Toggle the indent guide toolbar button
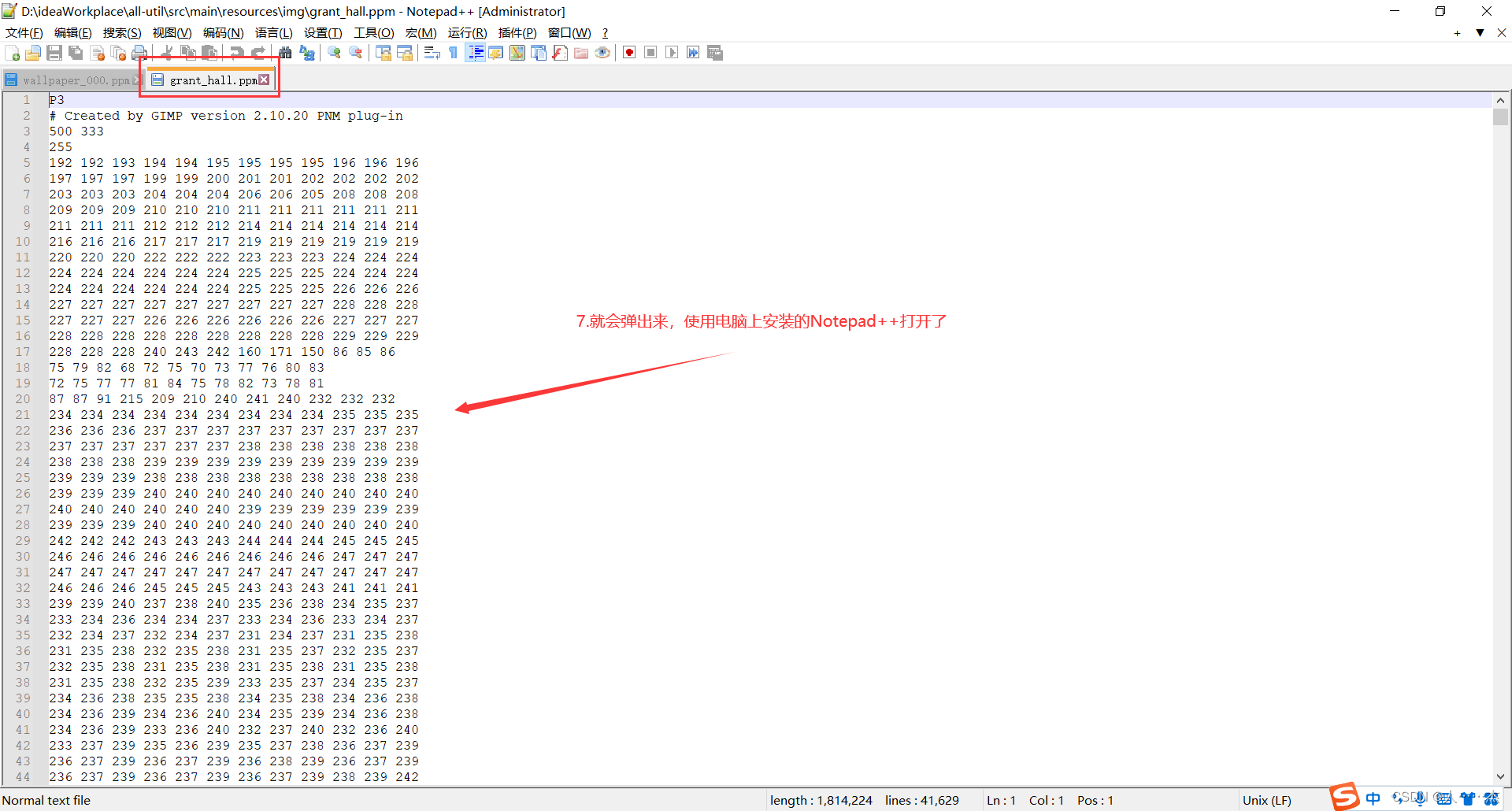The height and width of the screenshot is (811, 1512). 475,53
